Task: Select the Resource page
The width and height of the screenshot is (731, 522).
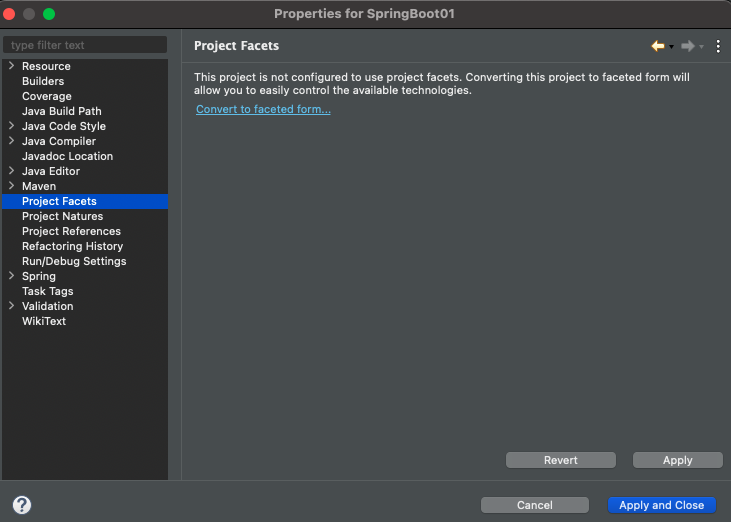Action: coord(46,66)
